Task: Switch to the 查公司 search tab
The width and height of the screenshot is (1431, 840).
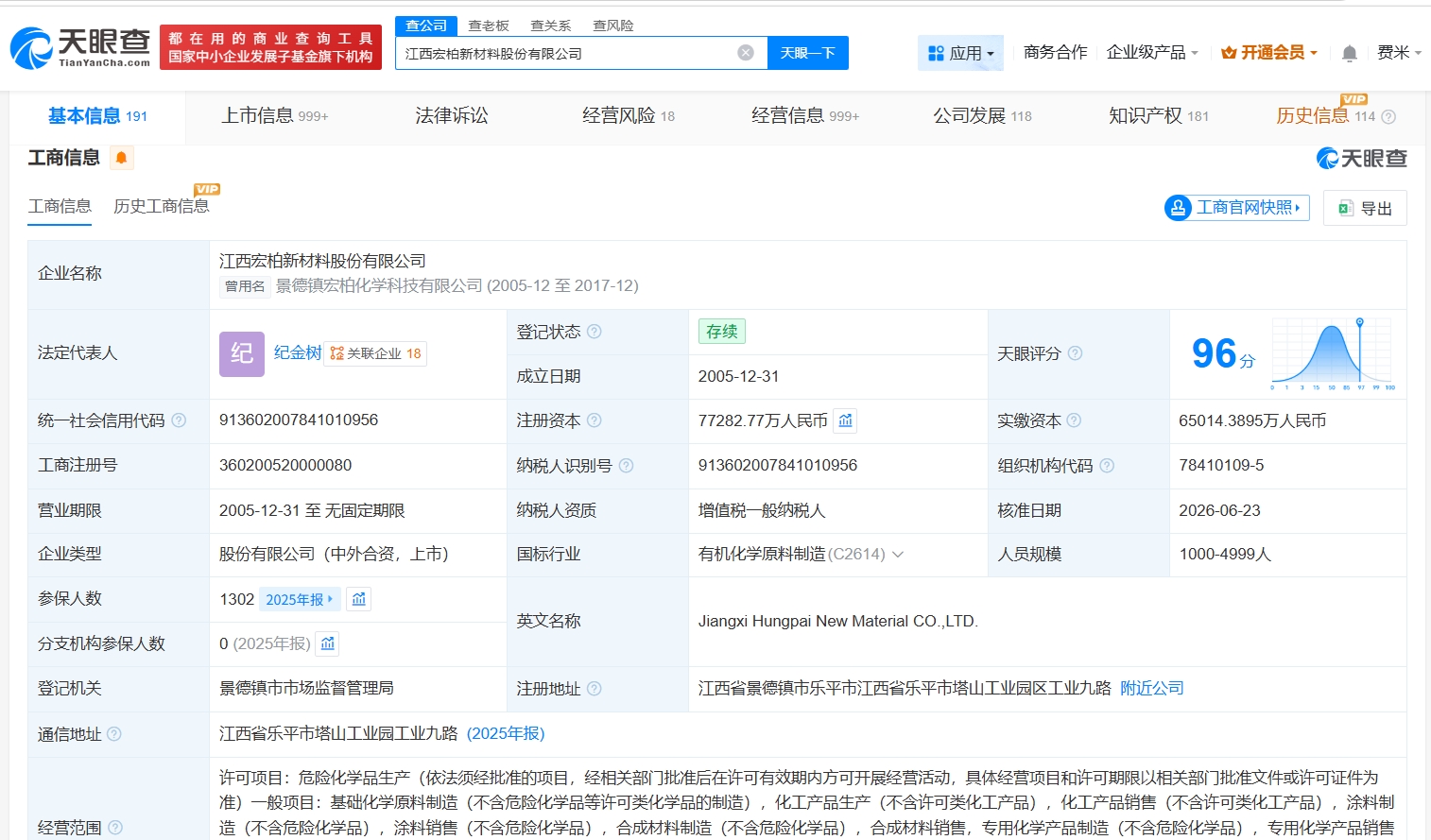Action: click(426, 26)
